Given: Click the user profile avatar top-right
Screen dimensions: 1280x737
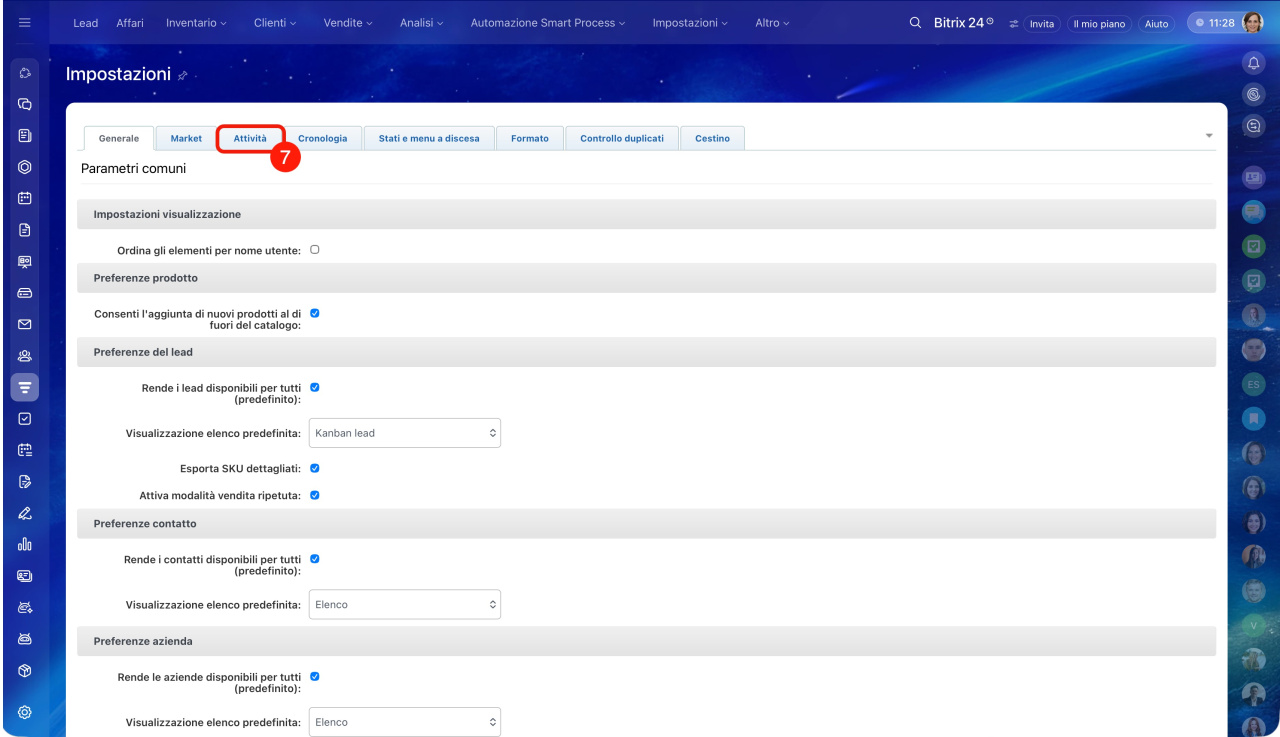Looking at the screenshot, I should coord(1252,23).
